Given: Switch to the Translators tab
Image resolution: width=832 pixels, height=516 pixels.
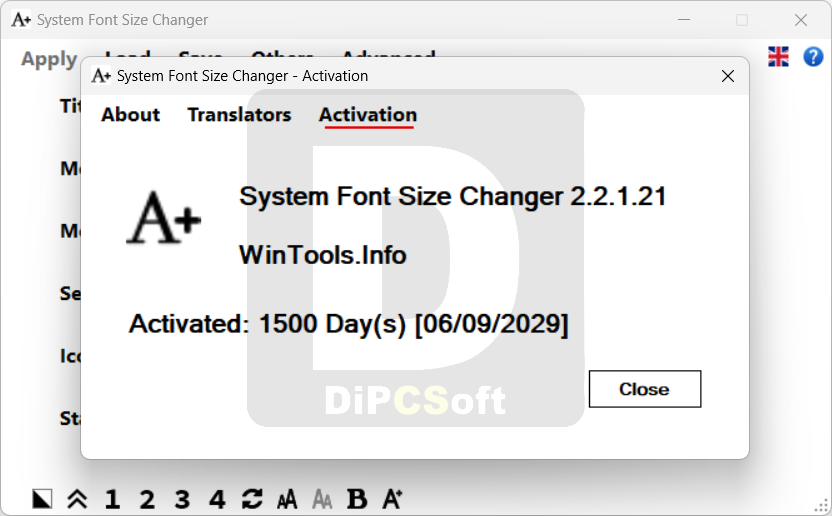Looking at the screenshot, I should (x=239, y=115).
